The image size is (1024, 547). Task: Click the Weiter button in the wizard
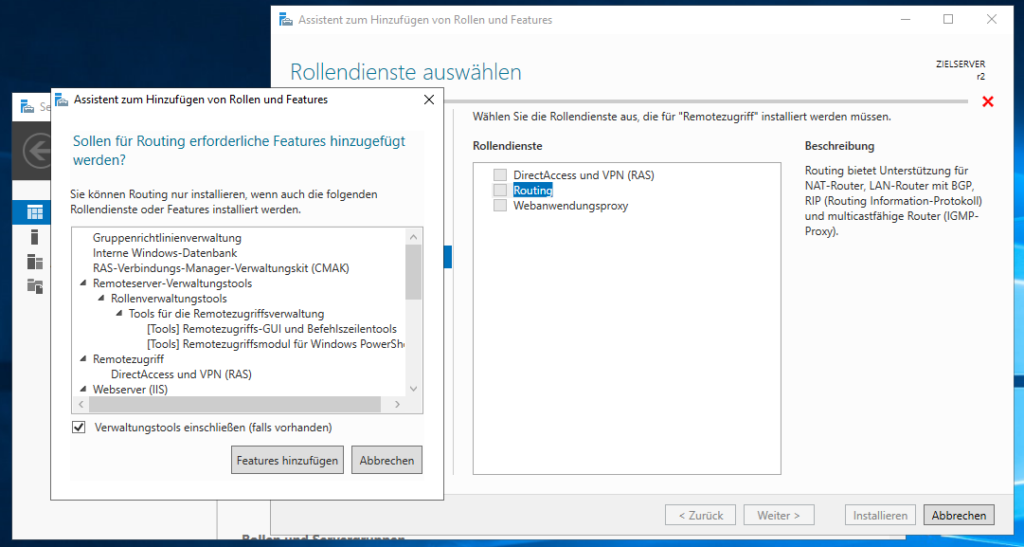point(778,515)
